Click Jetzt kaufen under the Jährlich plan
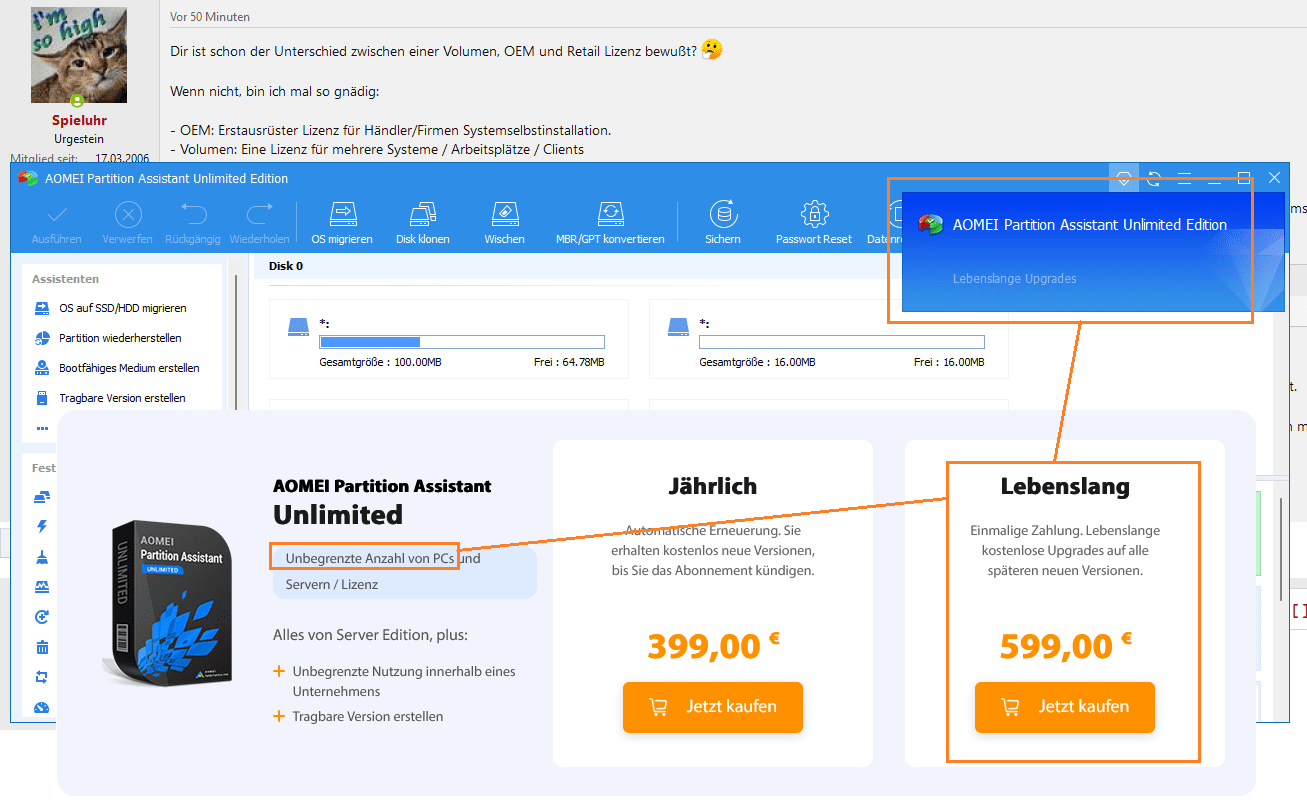Image resolution: width=1307 pixels, height=802 pixels. coord(713,707)
